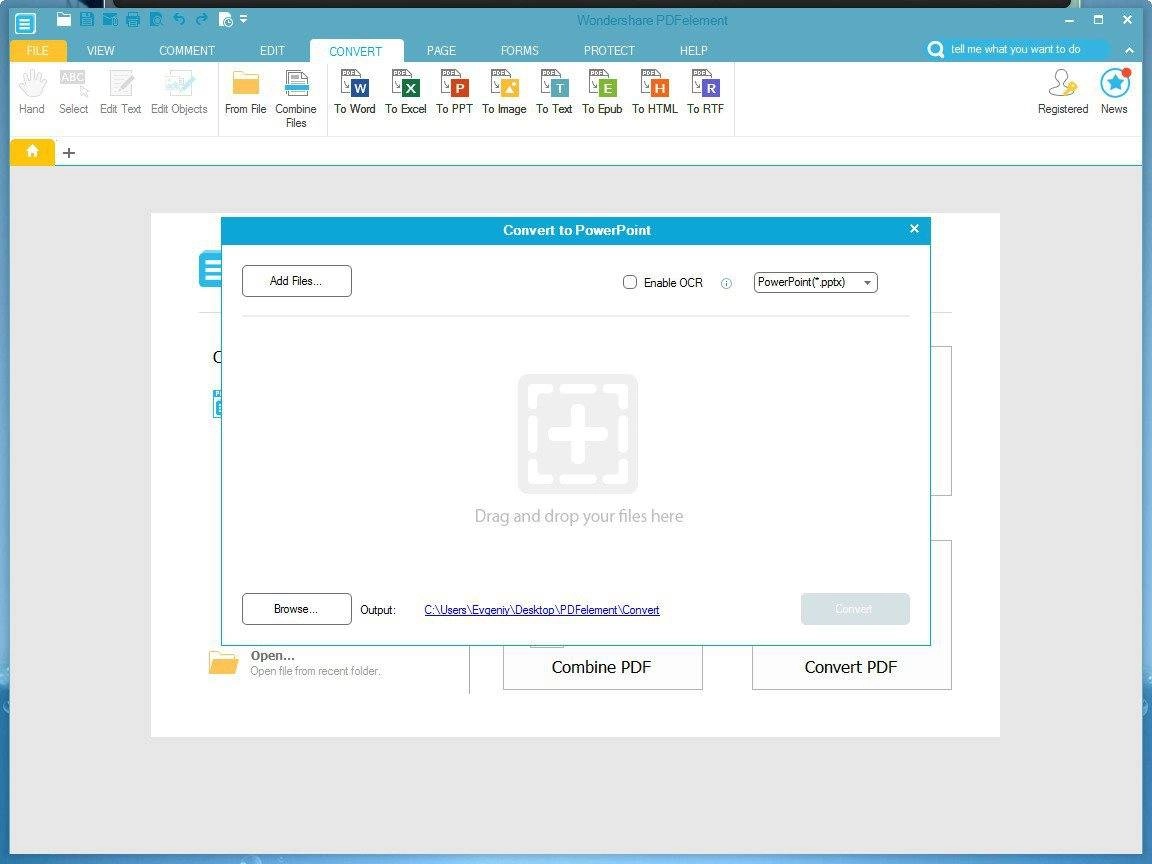Click the Combine Files icon
The height and width of the screenshot is (864, 1152).
(x=296, y=98)
